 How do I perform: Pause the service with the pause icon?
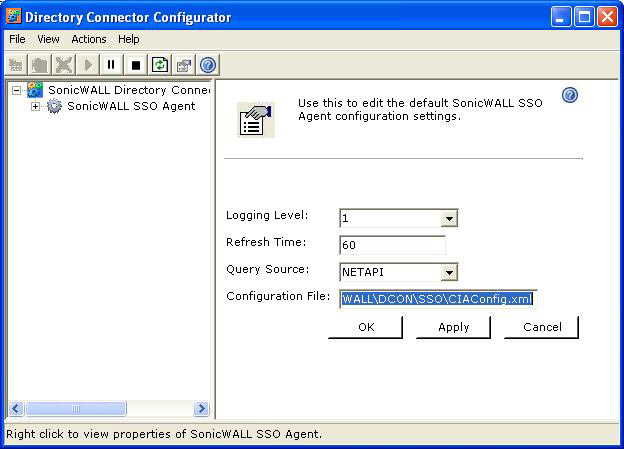(x=111, y=64)
